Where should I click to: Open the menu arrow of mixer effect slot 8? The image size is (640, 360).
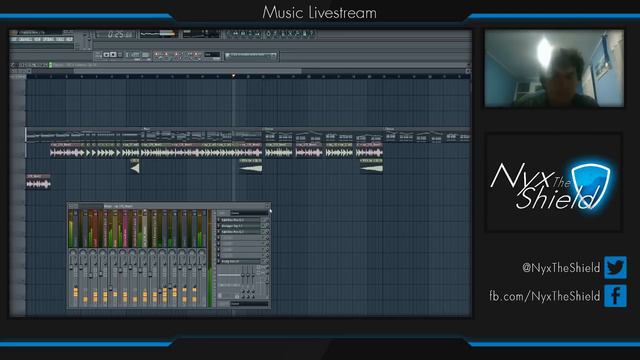(218, 261)
